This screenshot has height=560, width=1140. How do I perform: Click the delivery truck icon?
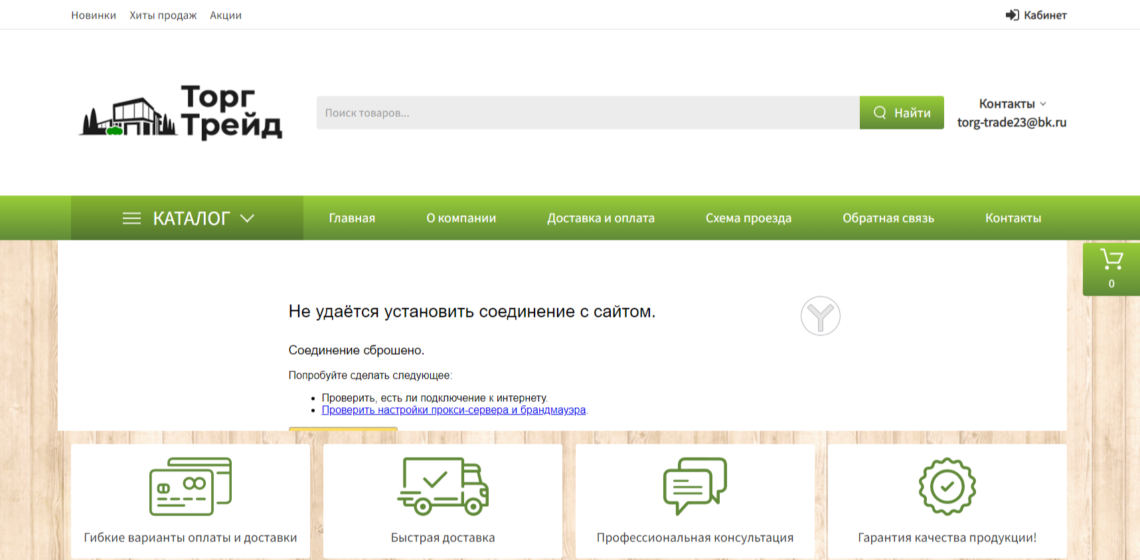pos(443,487)
